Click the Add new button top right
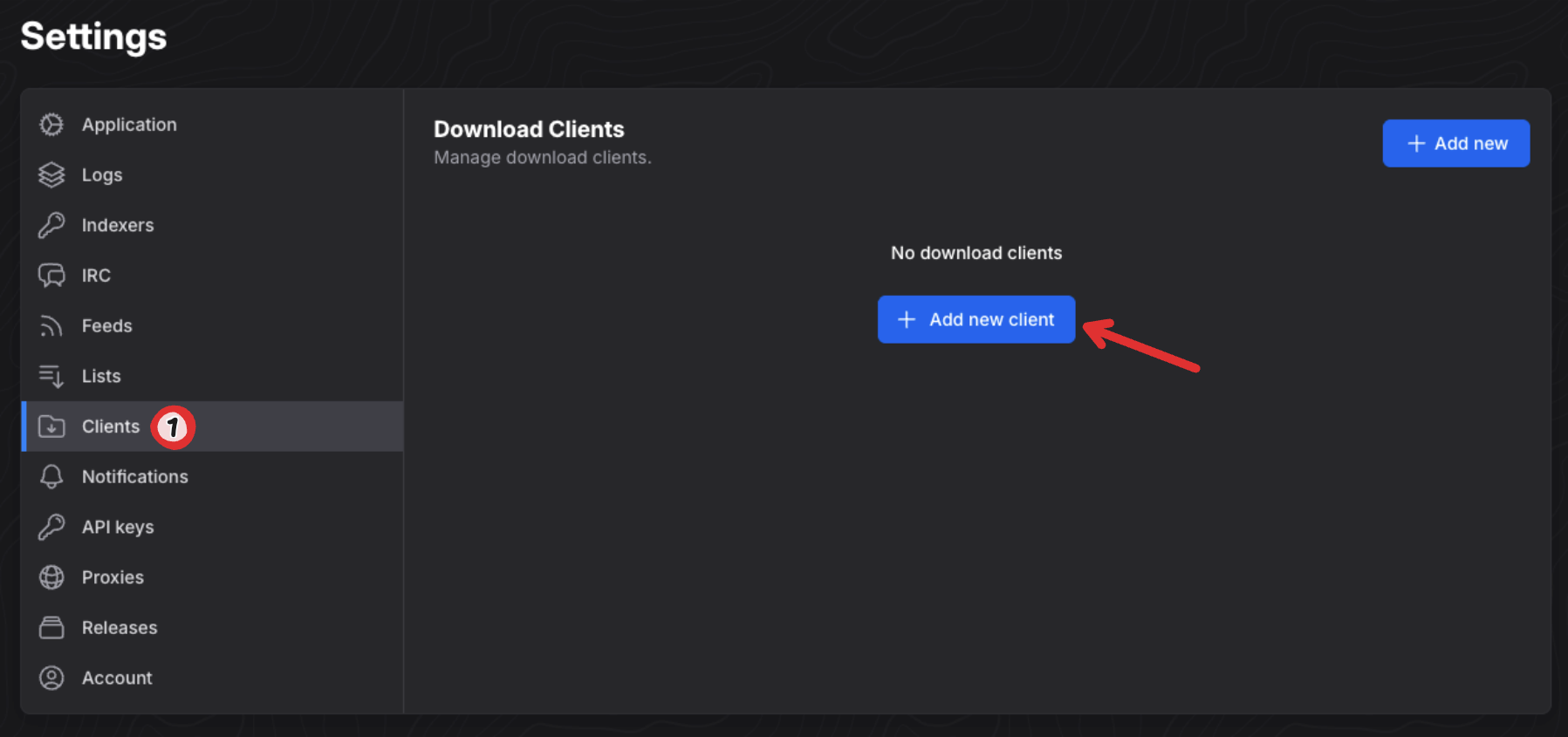Viewport: 1568px width, 737px height. 1455,143
